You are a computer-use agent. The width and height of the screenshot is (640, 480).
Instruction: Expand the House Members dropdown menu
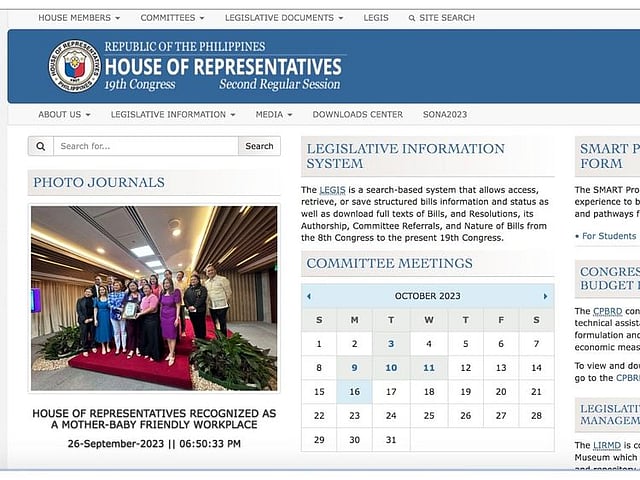click(x=78, y=18)
